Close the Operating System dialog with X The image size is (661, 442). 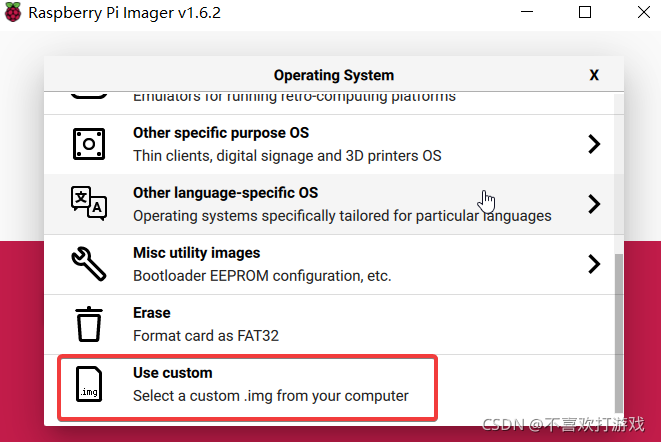[594, 75]
